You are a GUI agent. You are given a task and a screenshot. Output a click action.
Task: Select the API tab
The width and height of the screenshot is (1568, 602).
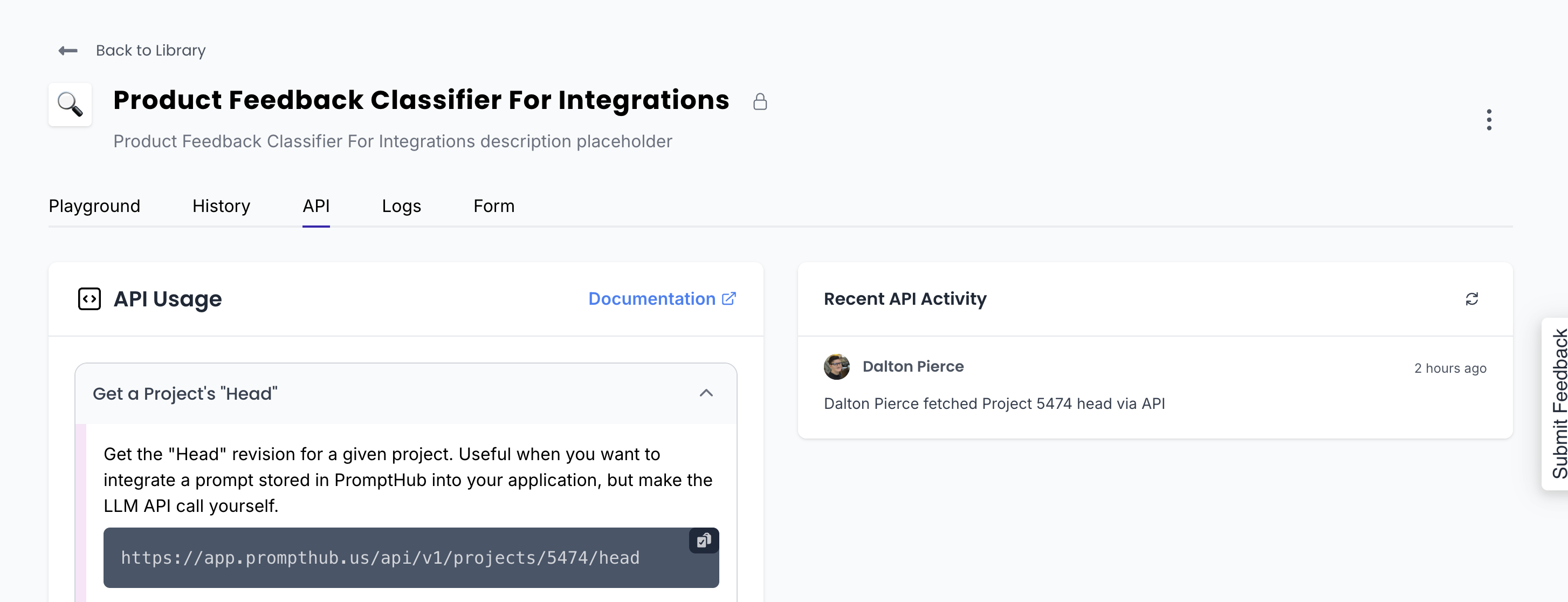pos(316,206)
